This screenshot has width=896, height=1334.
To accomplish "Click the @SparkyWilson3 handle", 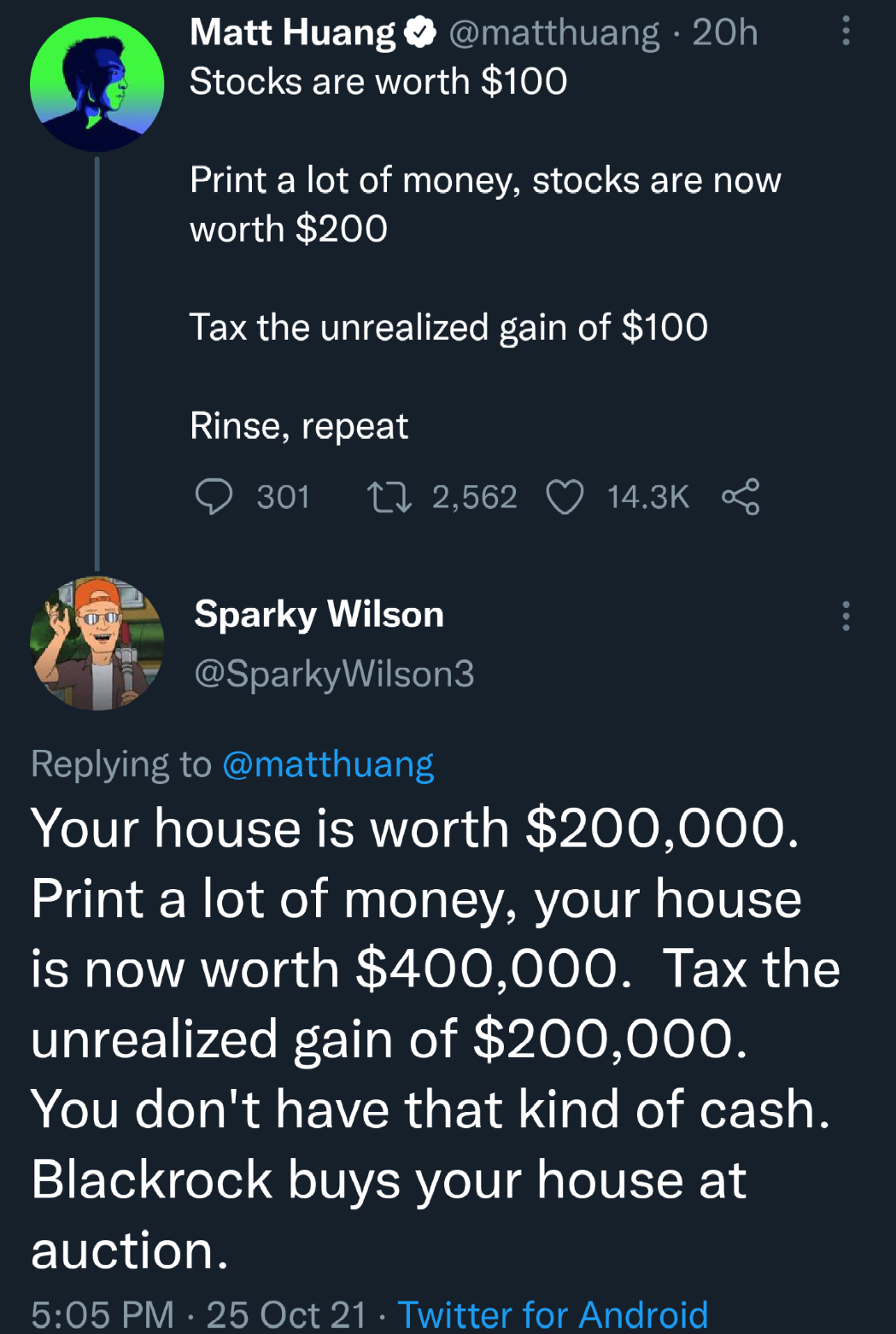I will point(334,674).
